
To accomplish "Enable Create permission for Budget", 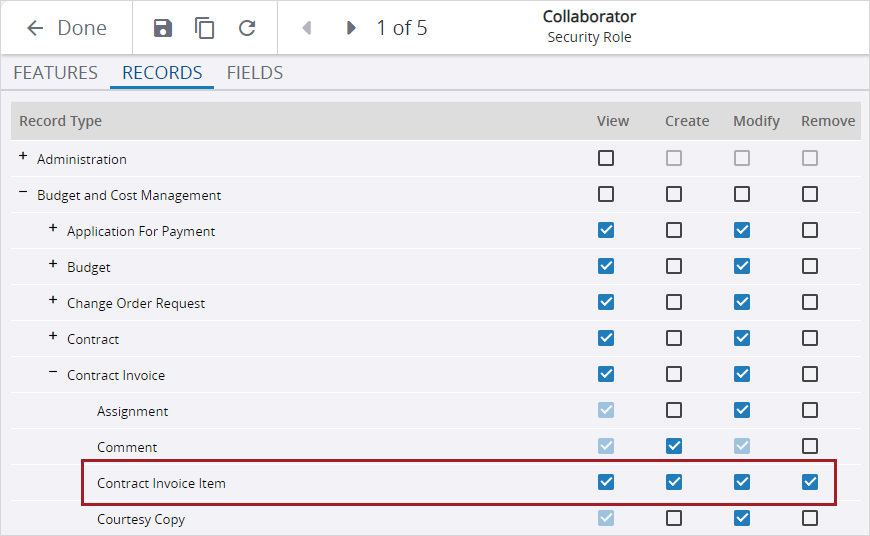I will click(674, 266).
